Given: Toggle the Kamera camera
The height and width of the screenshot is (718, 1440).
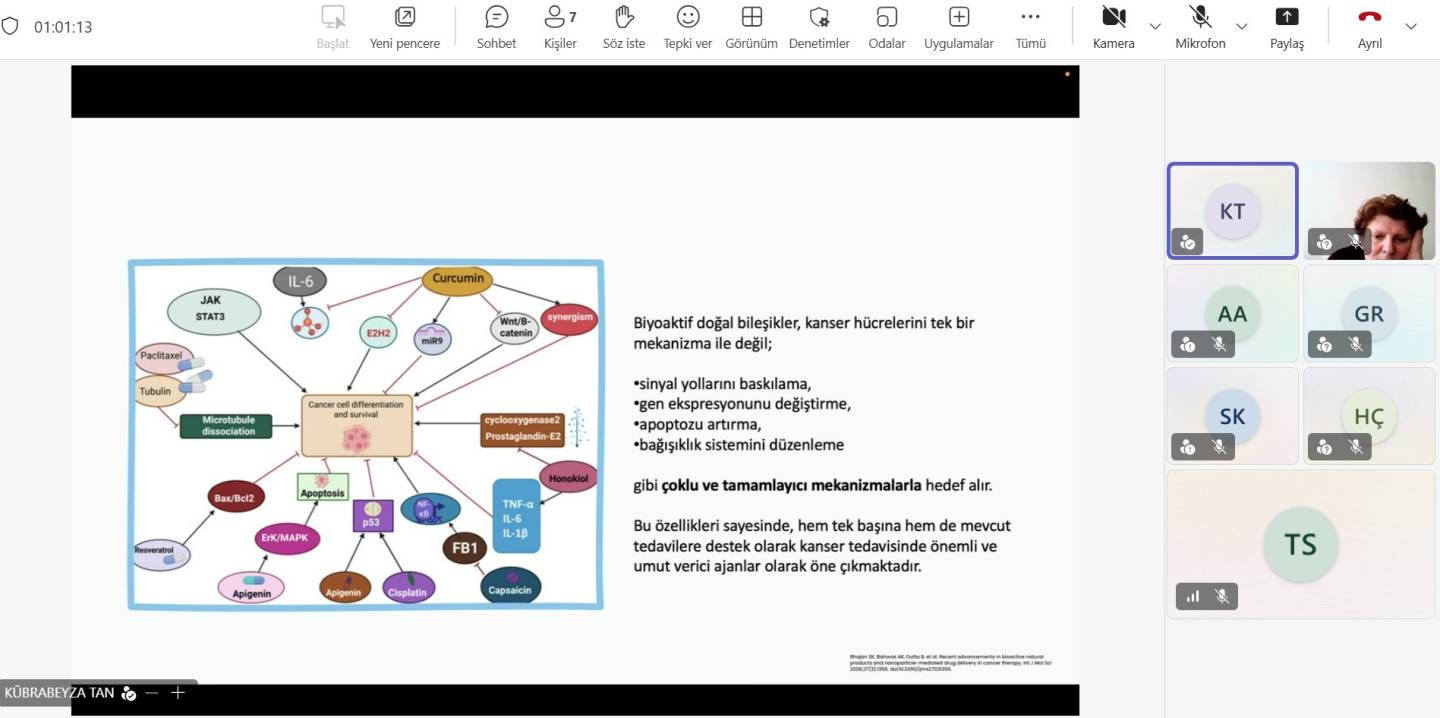Looking at the screenshot, I should (x=1114, y=28).
